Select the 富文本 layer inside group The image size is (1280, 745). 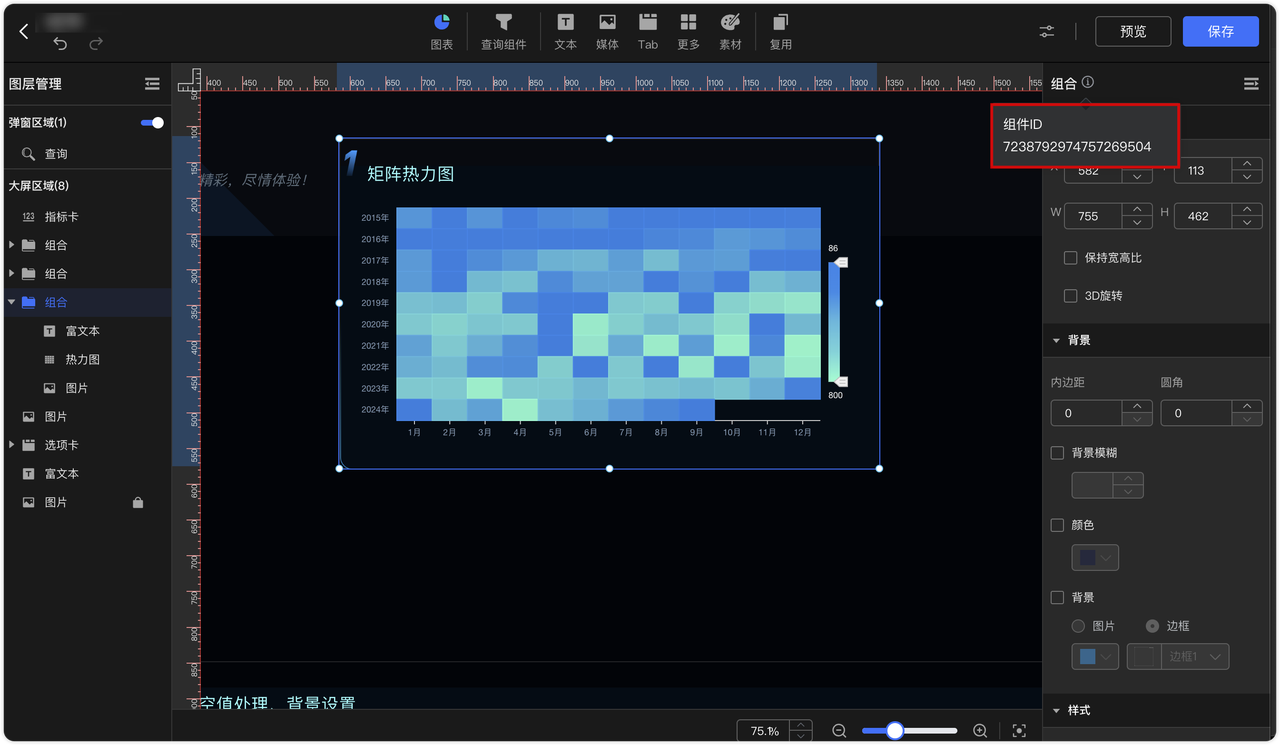[x=86, y=330]
